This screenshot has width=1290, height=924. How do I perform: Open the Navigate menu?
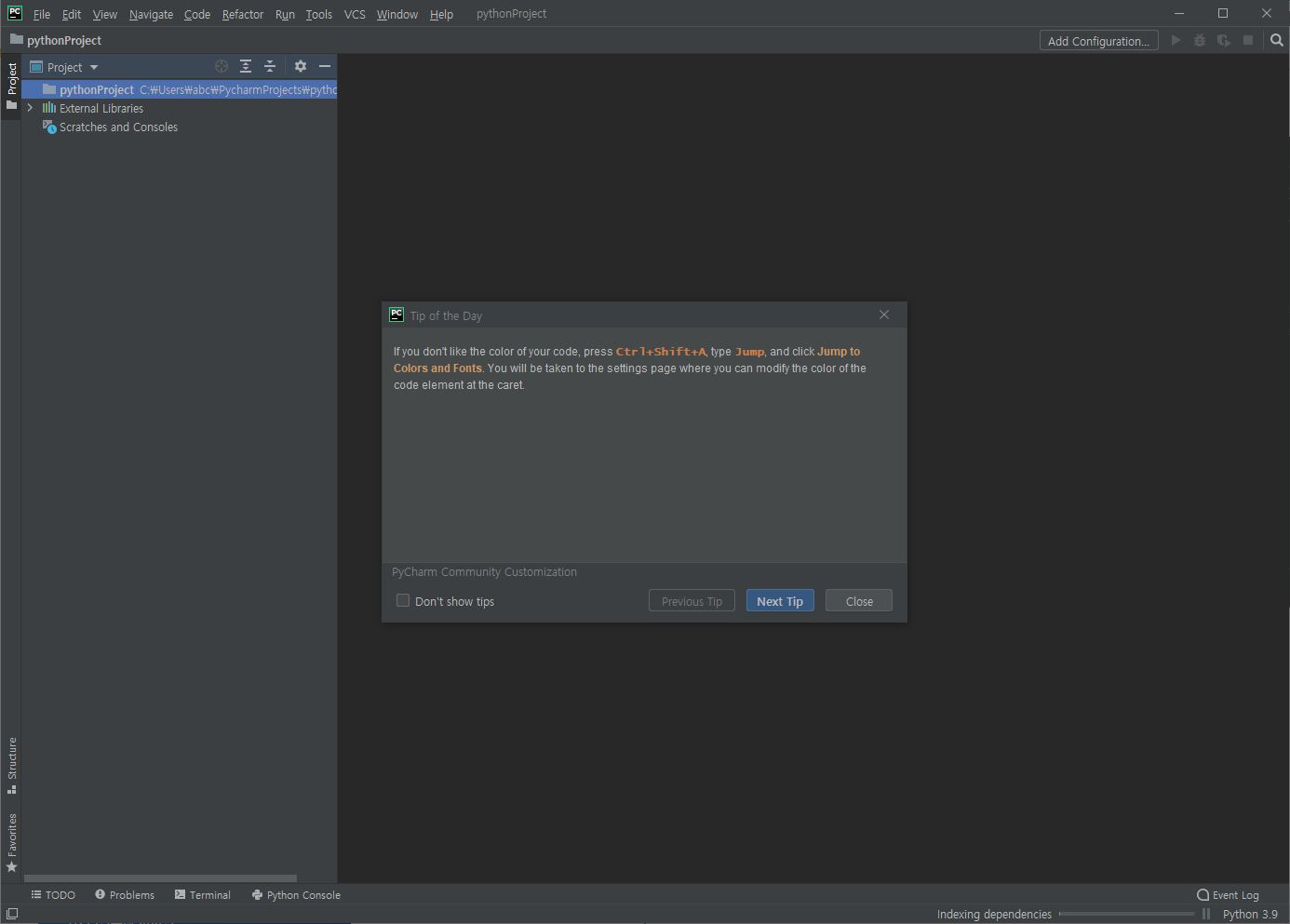[x=151, y=14]
